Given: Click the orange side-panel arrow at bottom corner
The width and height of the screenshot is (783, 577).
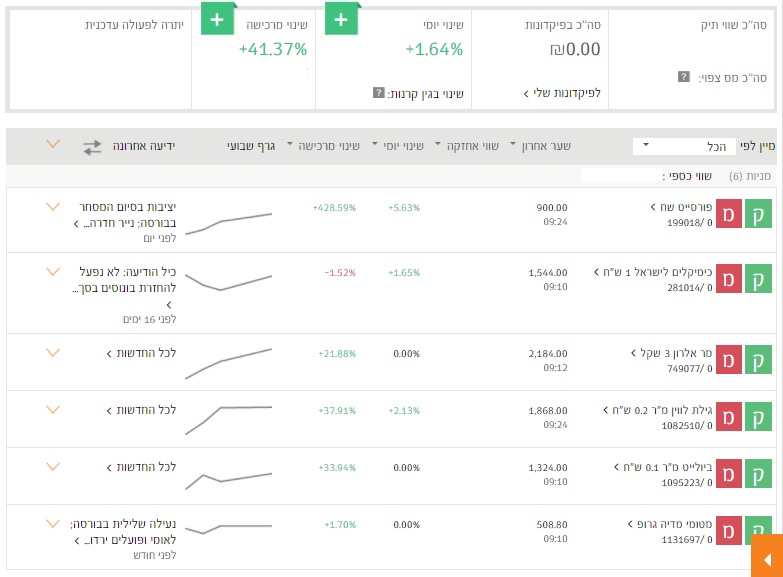Looking at the screenshot, I should [x=766, y=555].
